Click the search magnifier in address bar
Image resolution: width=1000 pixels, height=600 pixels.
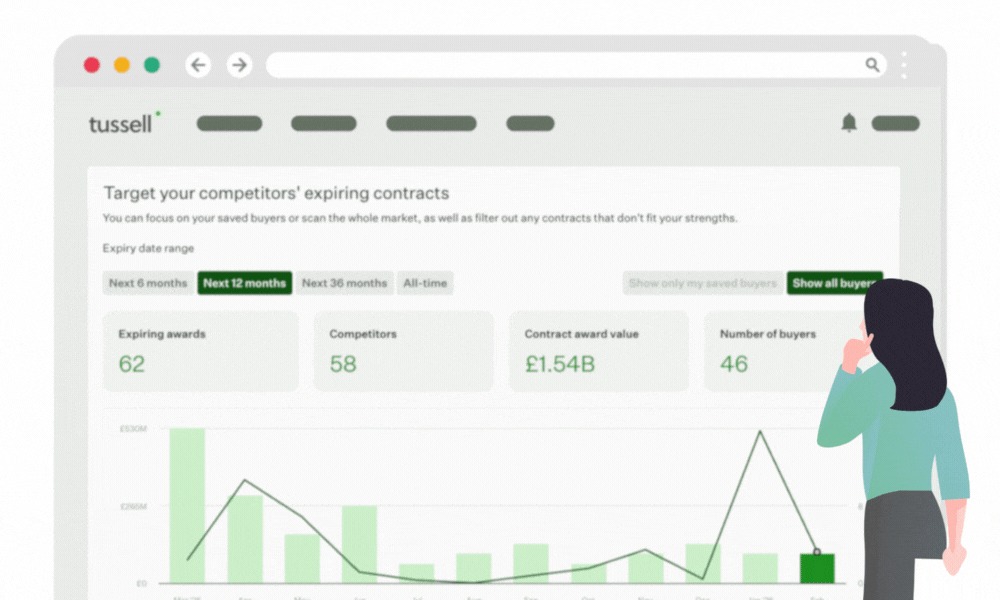tap(872, 65)
